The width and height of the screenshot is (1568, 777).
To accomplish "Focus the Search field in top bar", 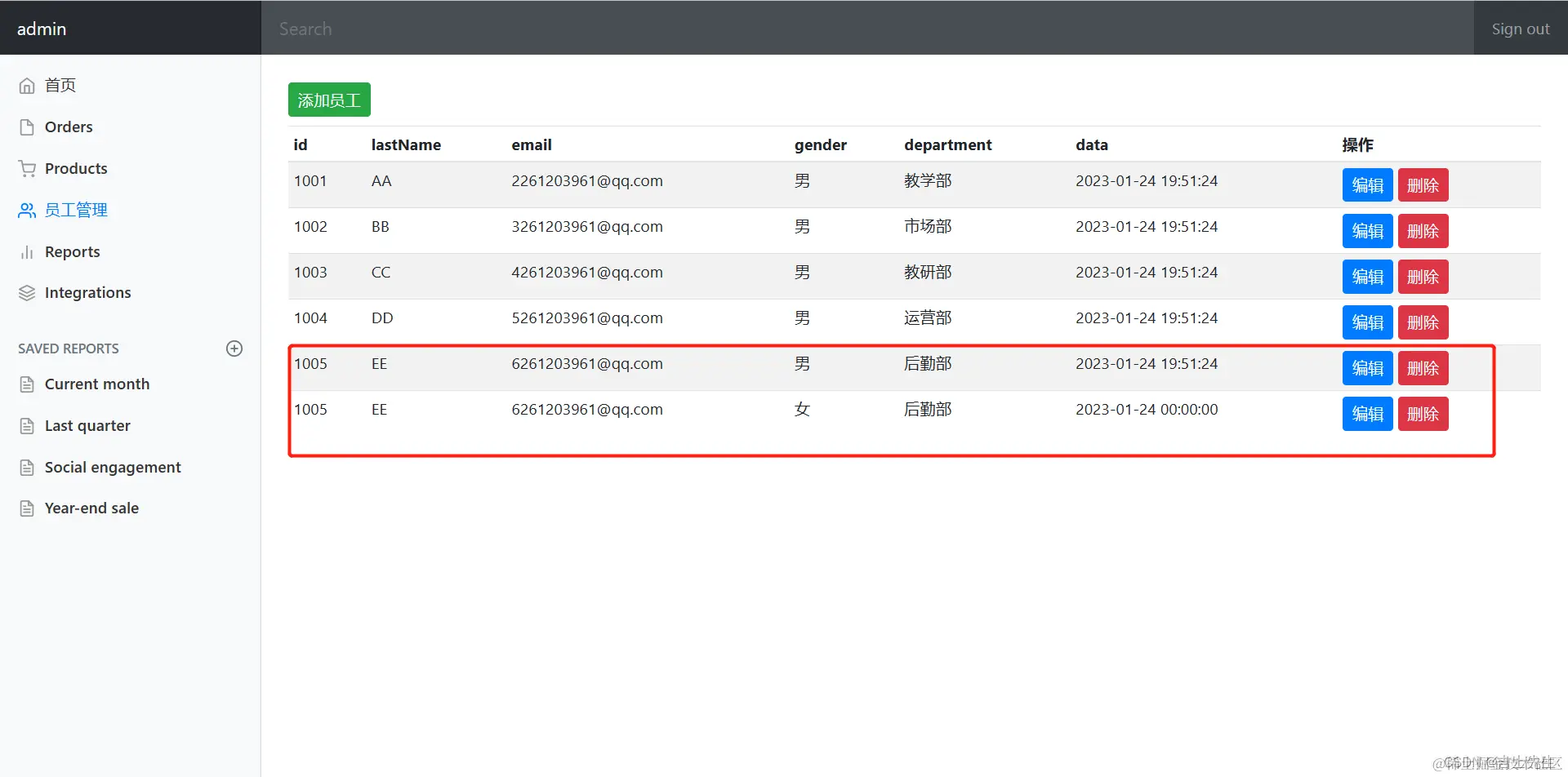I will click(x=867, y=29).
